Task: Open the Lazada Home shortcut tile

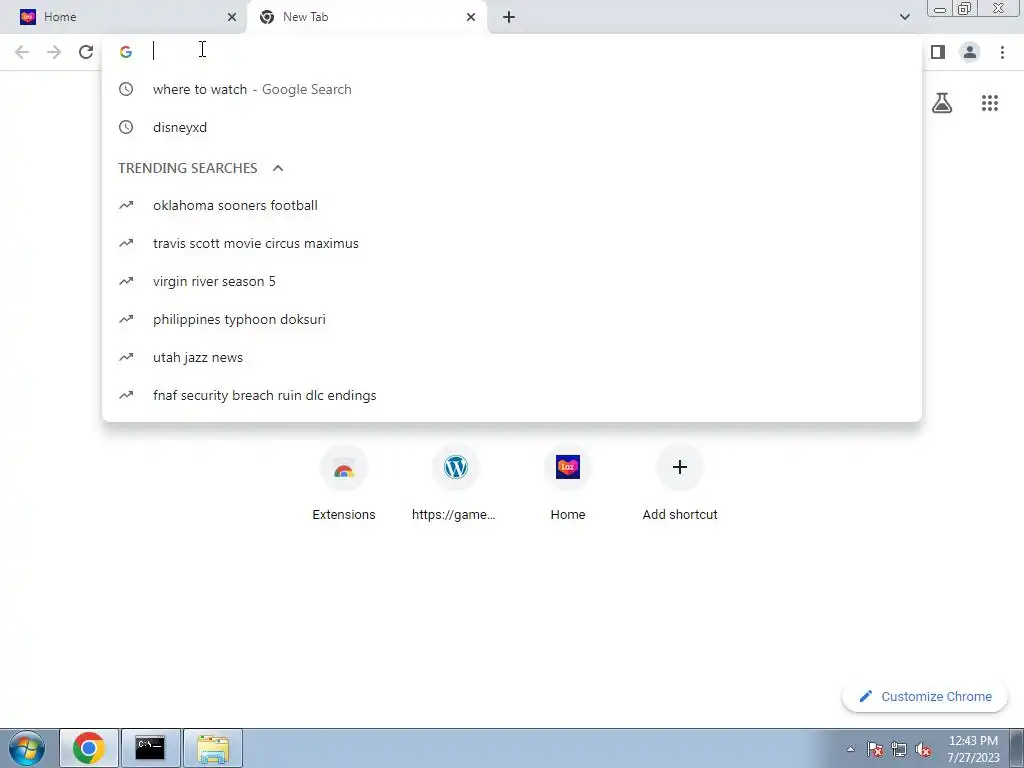Action: [568, 483]
